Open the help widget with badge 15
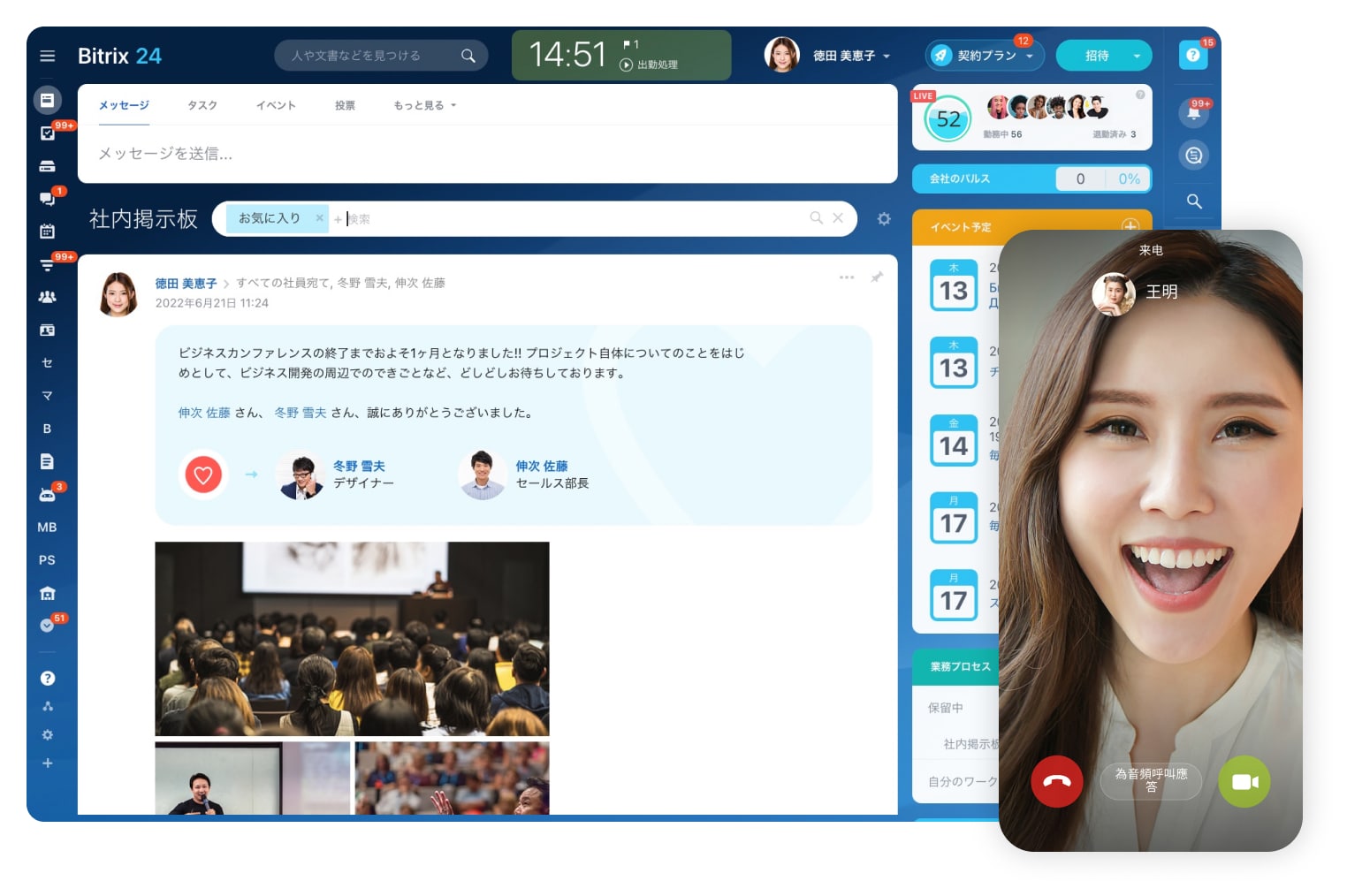 click(x=1193, y=55)
